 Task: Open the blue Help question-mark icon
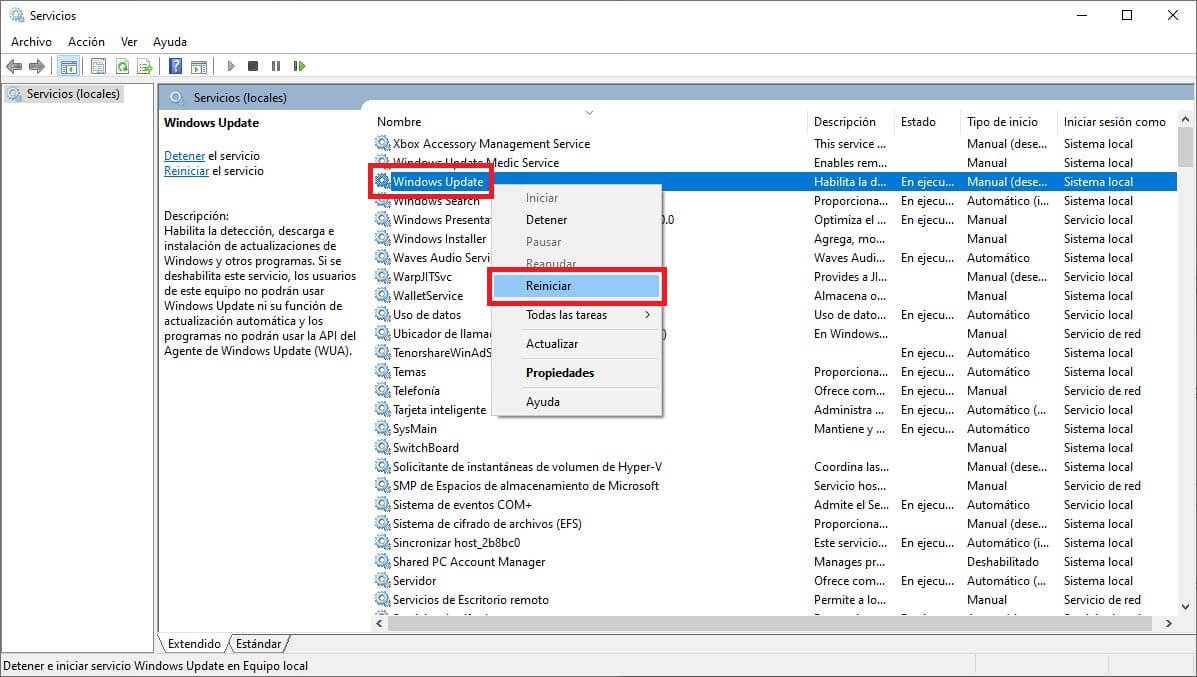[x=176, y=66]
